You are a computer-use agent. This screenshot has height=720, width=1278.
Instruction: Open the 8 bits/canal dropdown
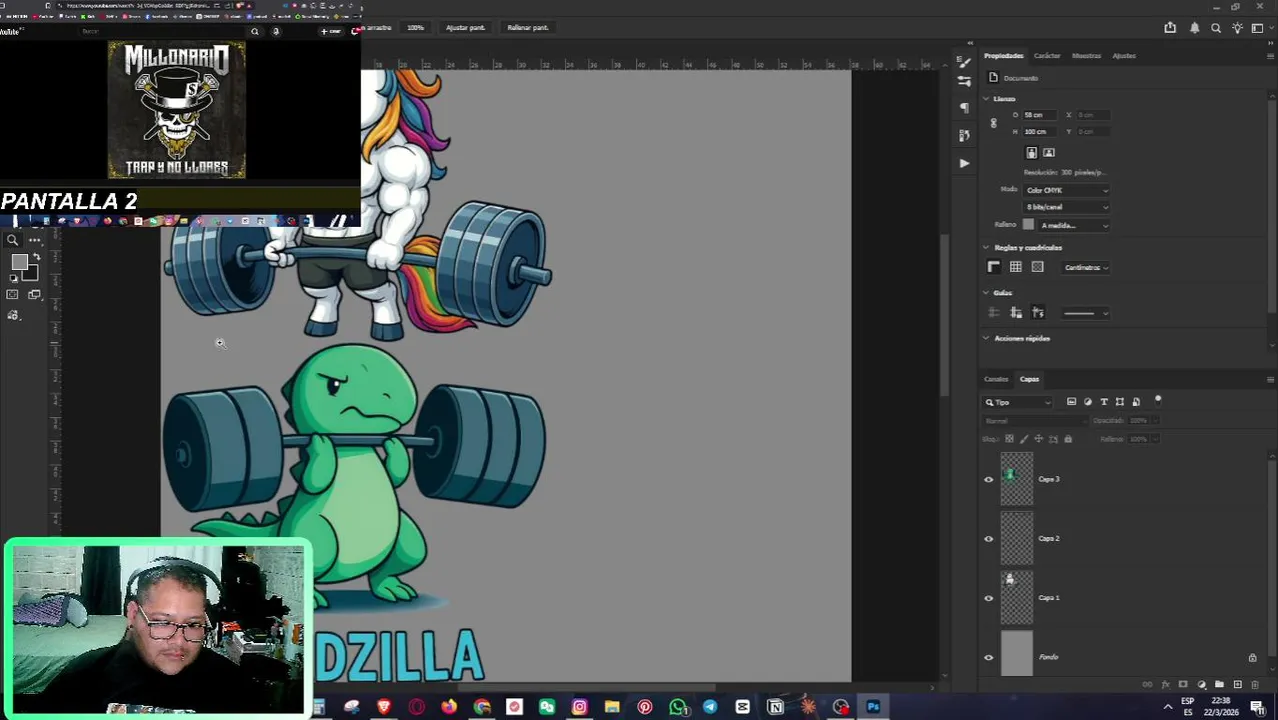pos(1066,207)
